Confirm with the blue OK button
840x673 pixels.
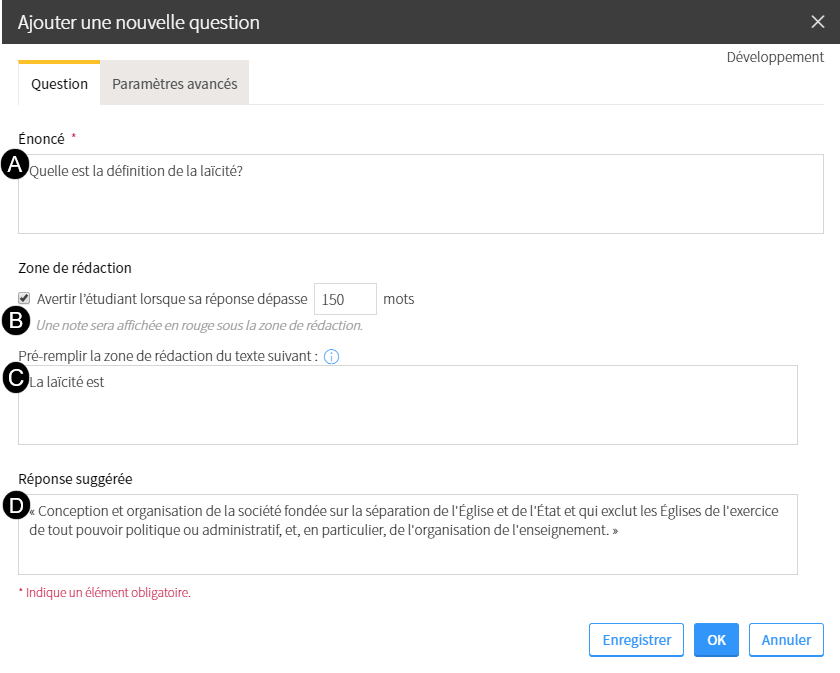716,640
